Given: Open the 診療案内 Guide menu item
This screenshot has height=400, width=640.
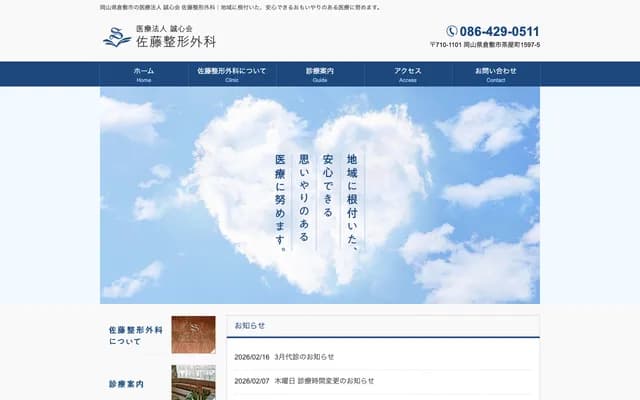Looking at the screenshot, I should tap(320, 74).
